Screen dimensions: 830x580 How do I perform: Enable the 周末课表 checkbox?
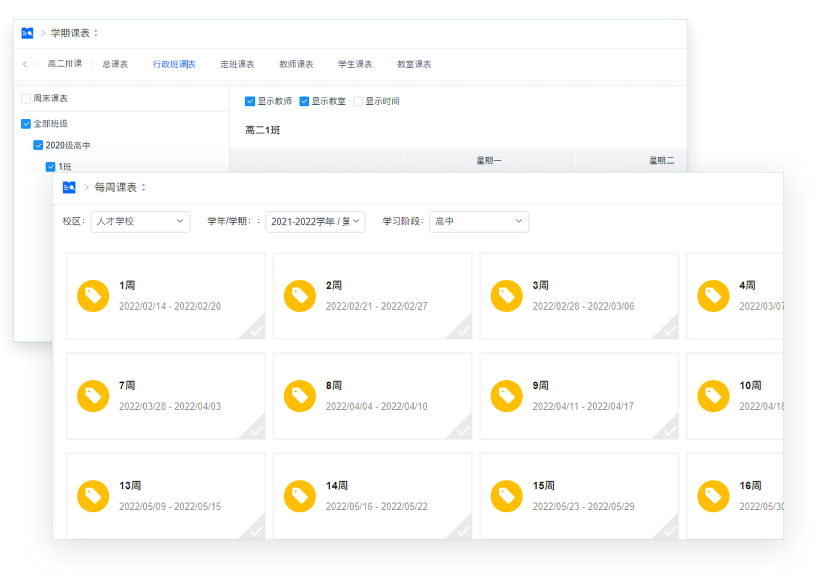[x=27, y=100]
